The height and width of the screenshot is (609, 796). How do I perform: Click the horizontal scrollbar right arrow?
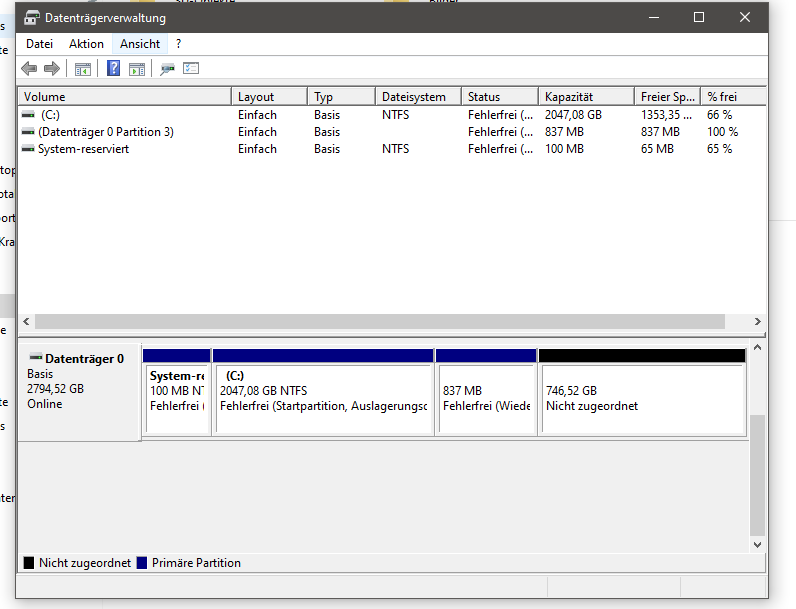(757, 321)
